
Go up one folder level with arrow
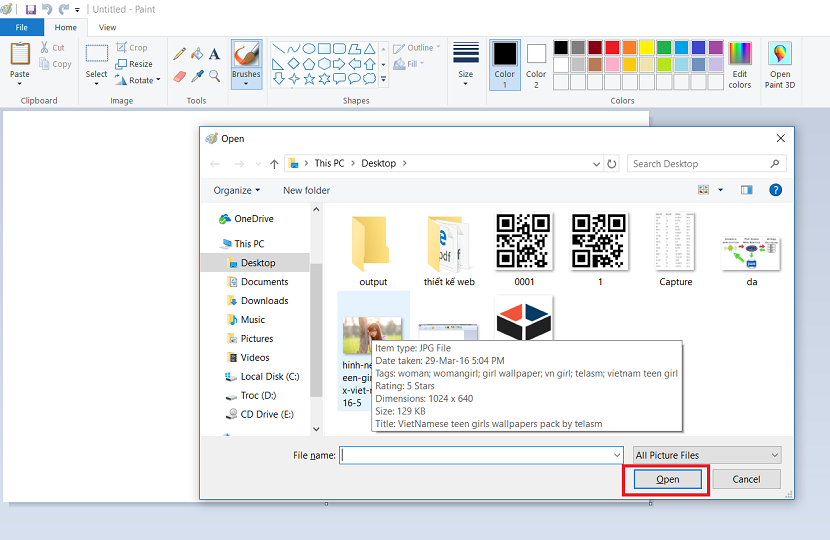274,164
